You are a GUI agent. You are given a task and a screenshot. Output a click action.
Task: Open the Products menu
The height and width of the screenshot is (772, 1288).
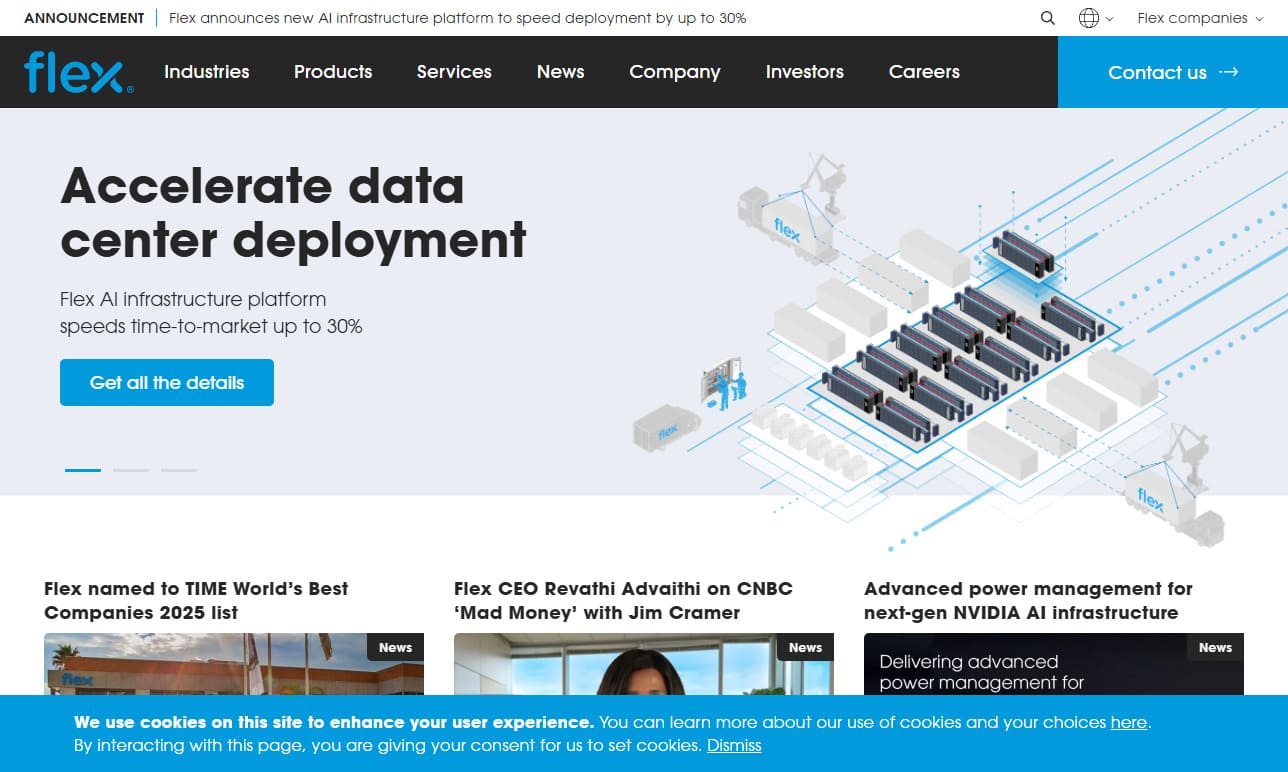[x=333, y=72]
